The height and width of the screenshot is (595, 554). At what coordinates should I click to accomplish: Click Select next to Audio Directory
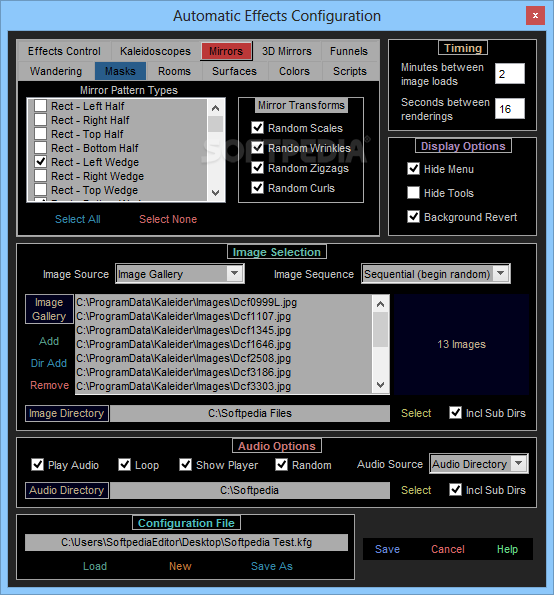[416, 490]
